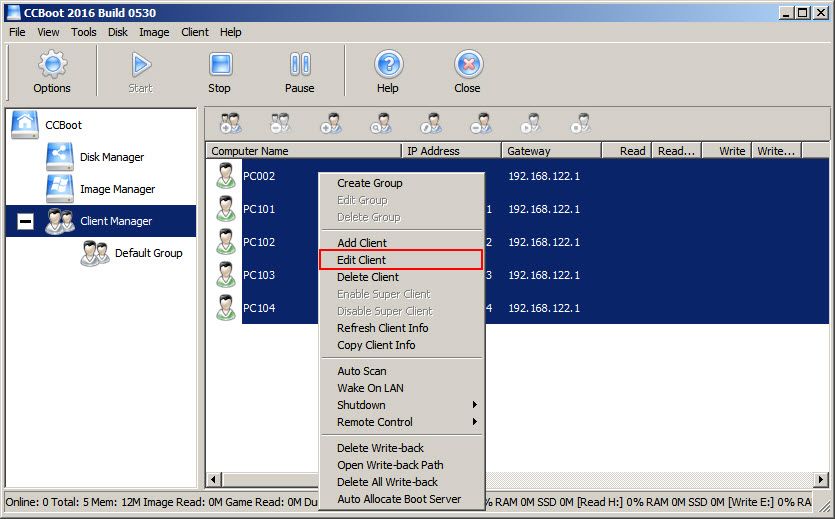Screen dimensions: 835x519
Task: Choose Delete All Write-back entry
Action: tap(402, 482)
